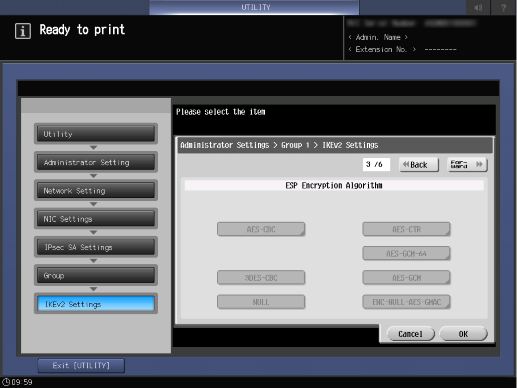Click the info icon beside Ready to print
Image resolution: width=517 pixels, height=388 pixels.
pos(23,31)
